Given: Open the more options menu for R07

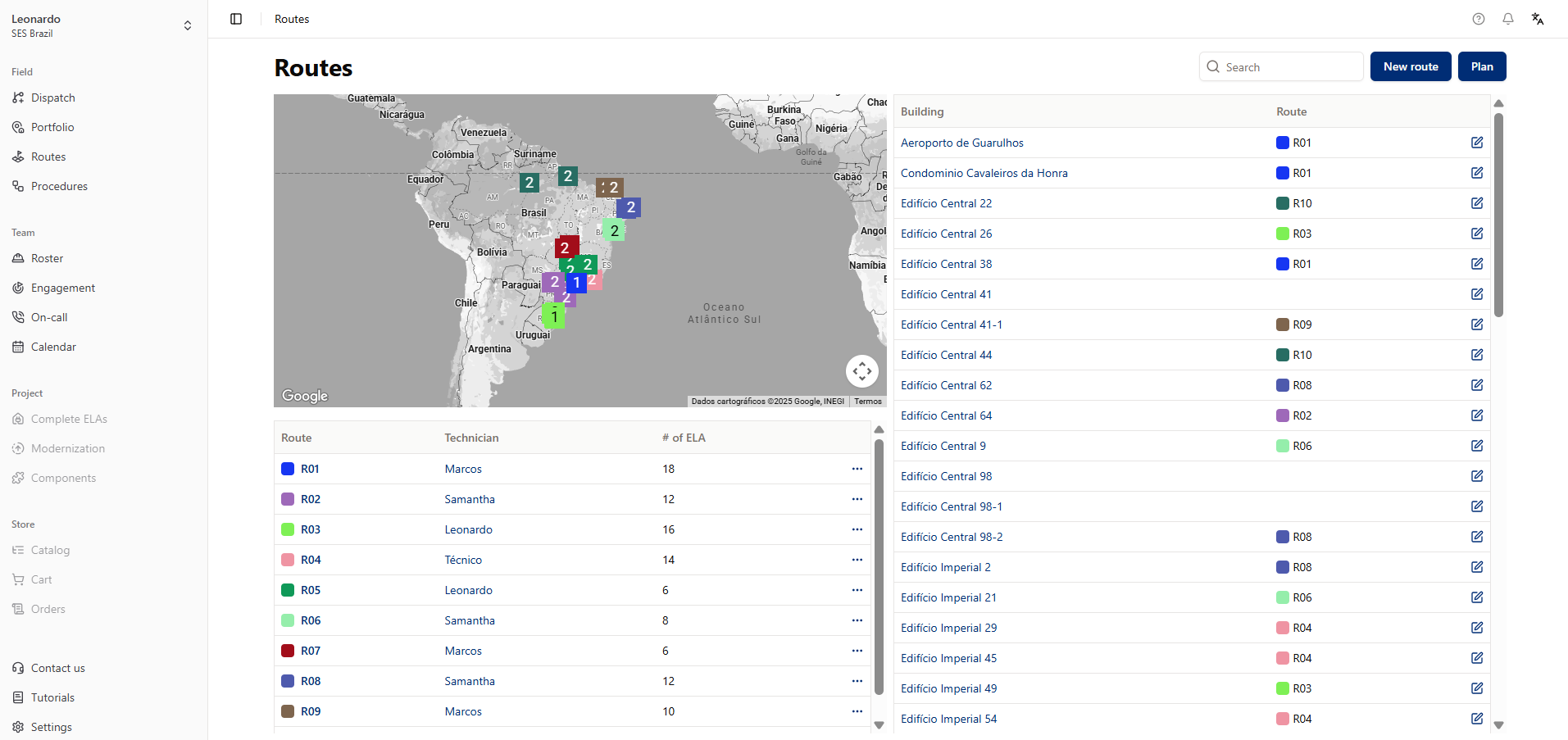Looking at the screenshot, I should point(857,651).
